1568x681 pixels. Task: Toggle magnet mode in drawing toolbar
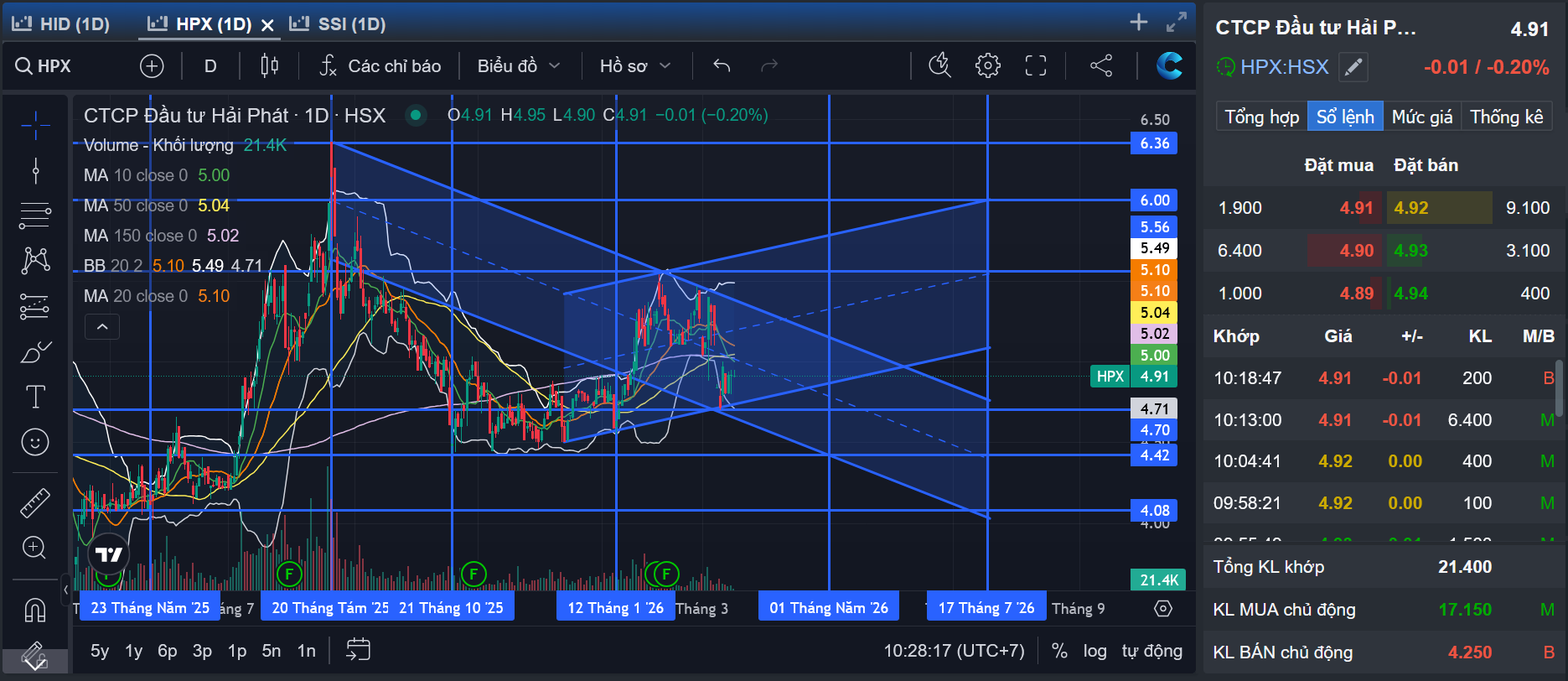(35, 610)
